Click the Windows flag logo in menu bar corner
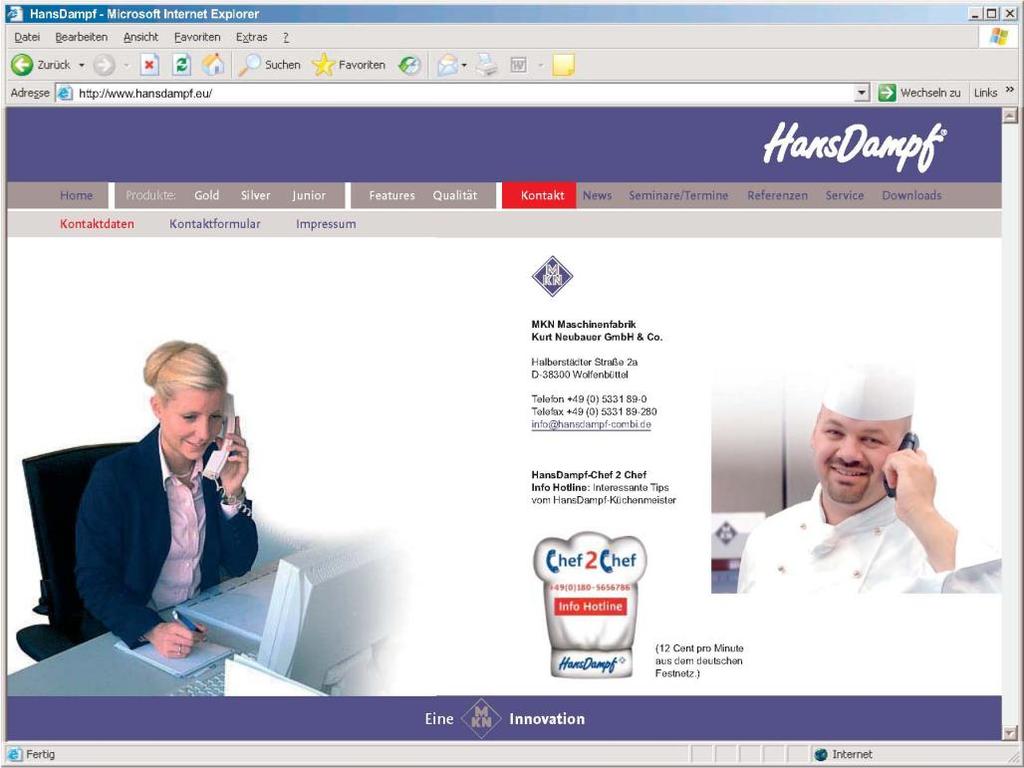Screen dimensions: 1024x768 [x=999, y=37]
